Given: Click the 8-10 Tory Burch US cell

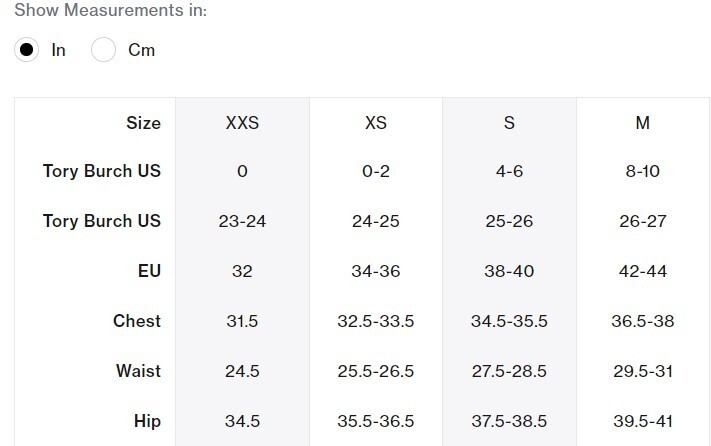Looking at the screenshot, I should click(x=643, y=171).
